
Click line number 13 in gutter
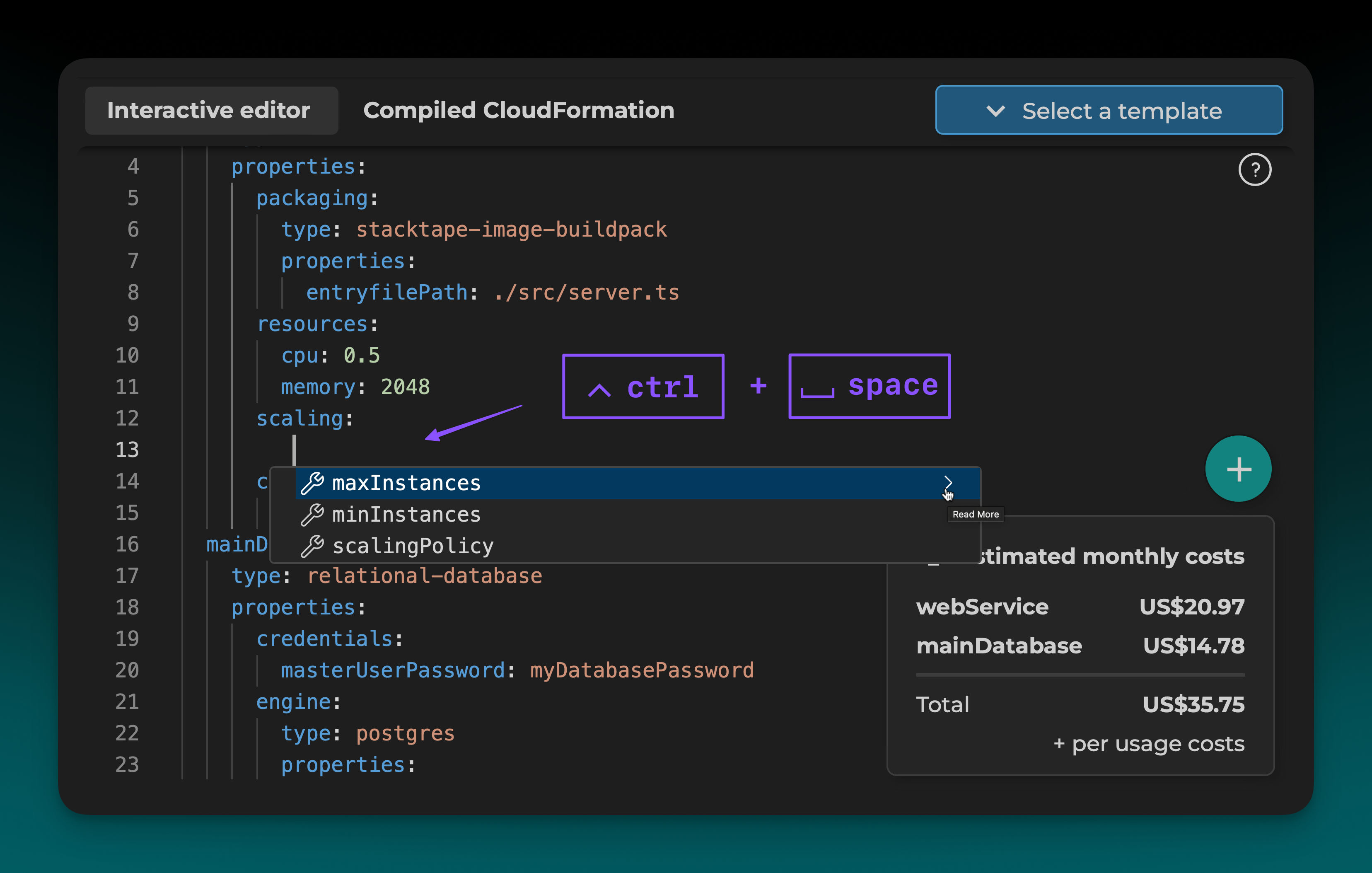(x=127, y=450)
